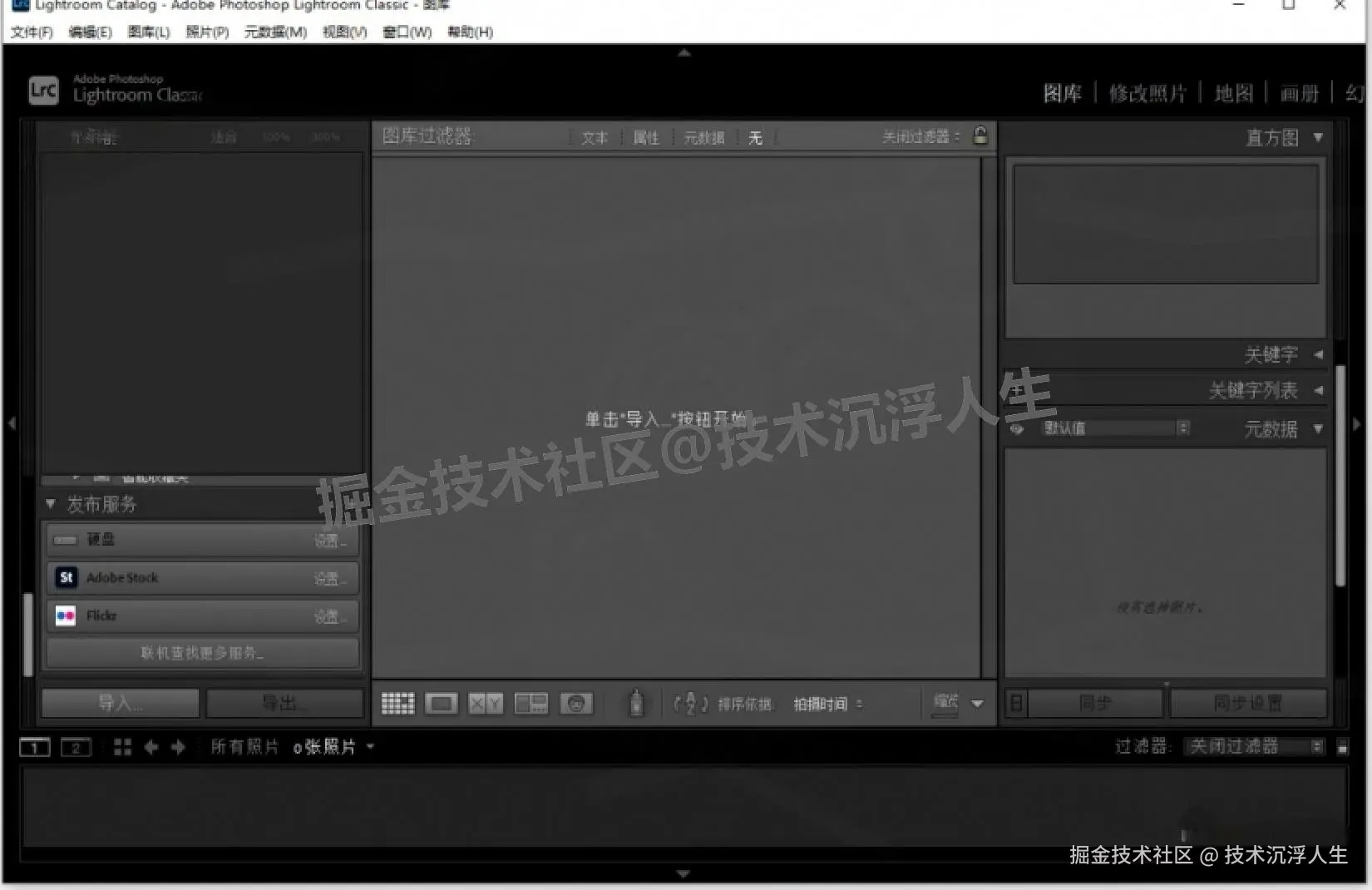Open the 默认值 metadata preset dropdown
The width and height of the screenshot is (1372, 890).
click(1184, 428)
